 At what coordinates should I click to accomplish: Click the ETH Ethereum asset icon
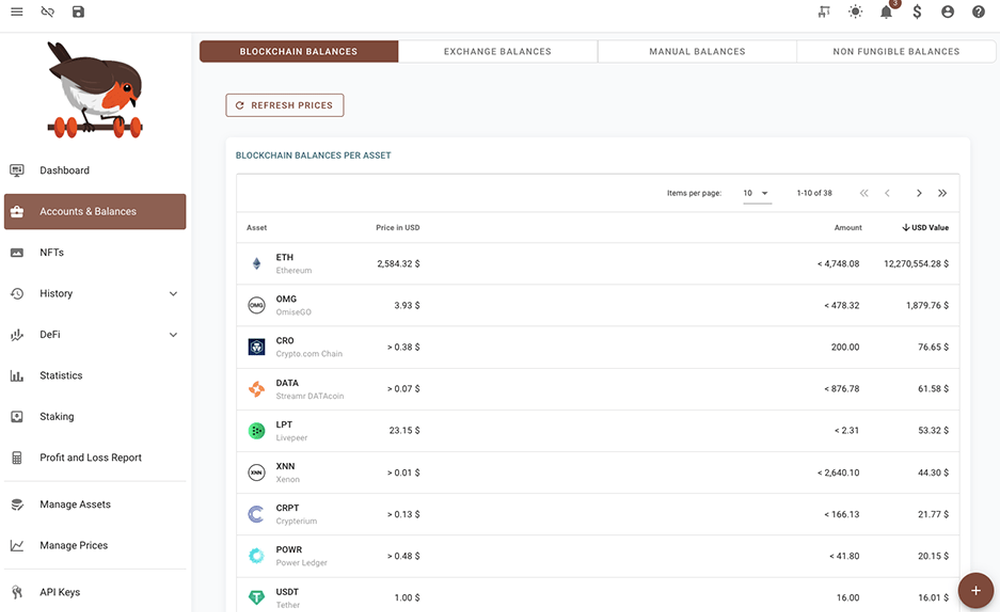click(256, 264)
